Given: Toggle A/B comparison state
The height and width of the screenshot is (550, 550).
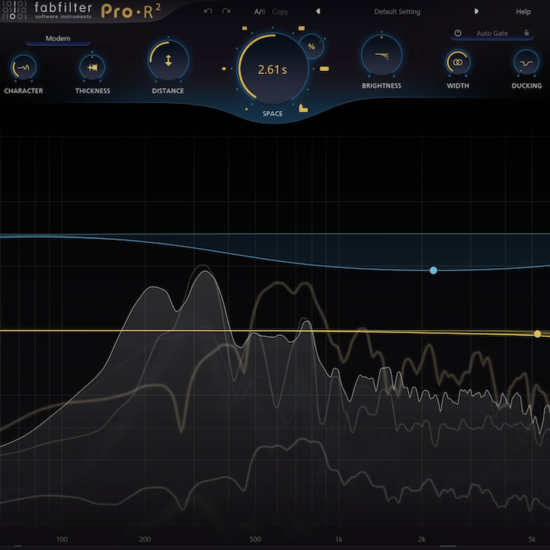Looking at the screenshot, I should tap(260, 12).
